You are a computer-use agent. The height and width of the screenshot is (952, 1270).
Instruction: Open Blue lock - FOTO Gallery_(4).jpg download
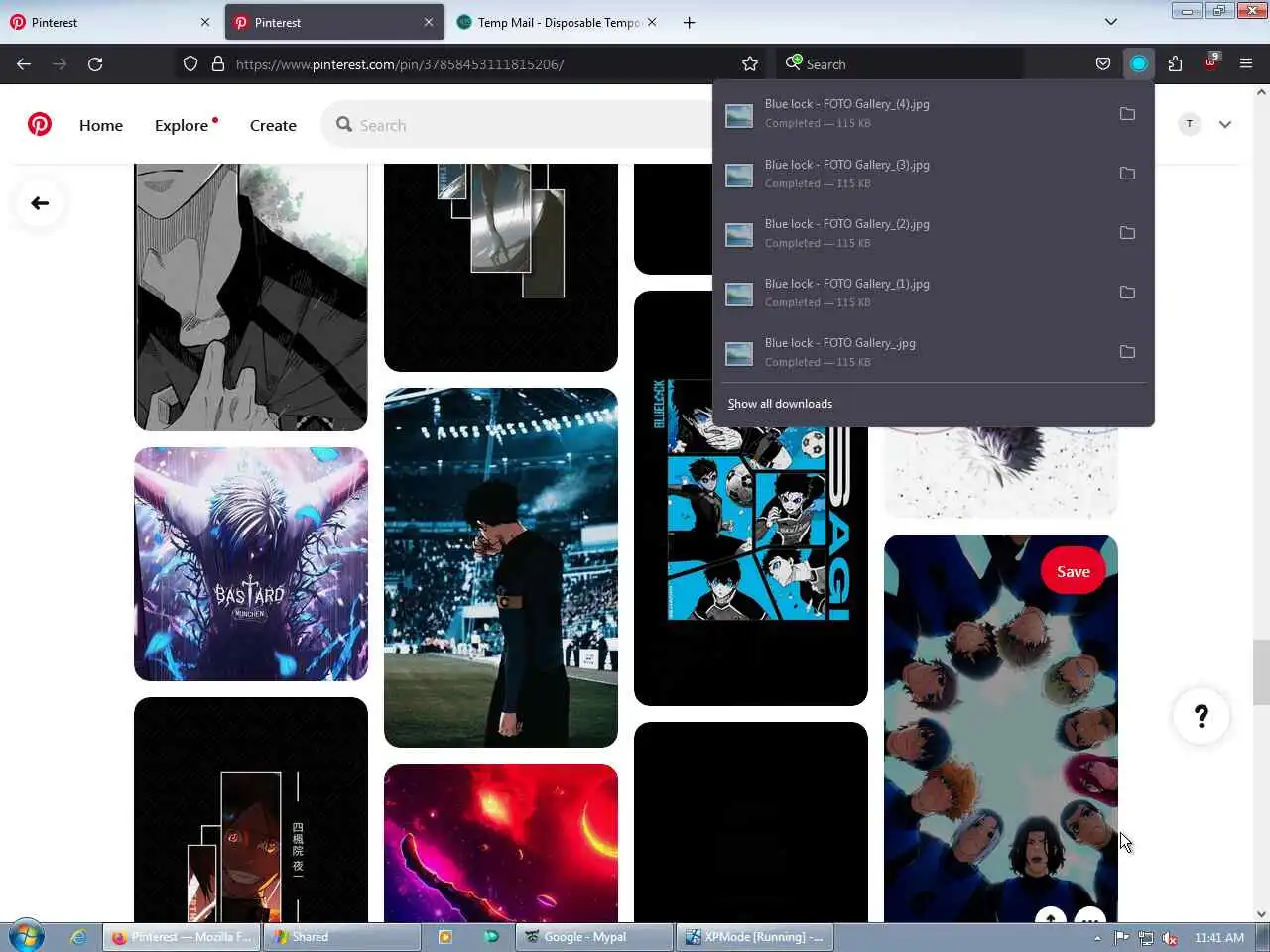click(x=913, y=113)
